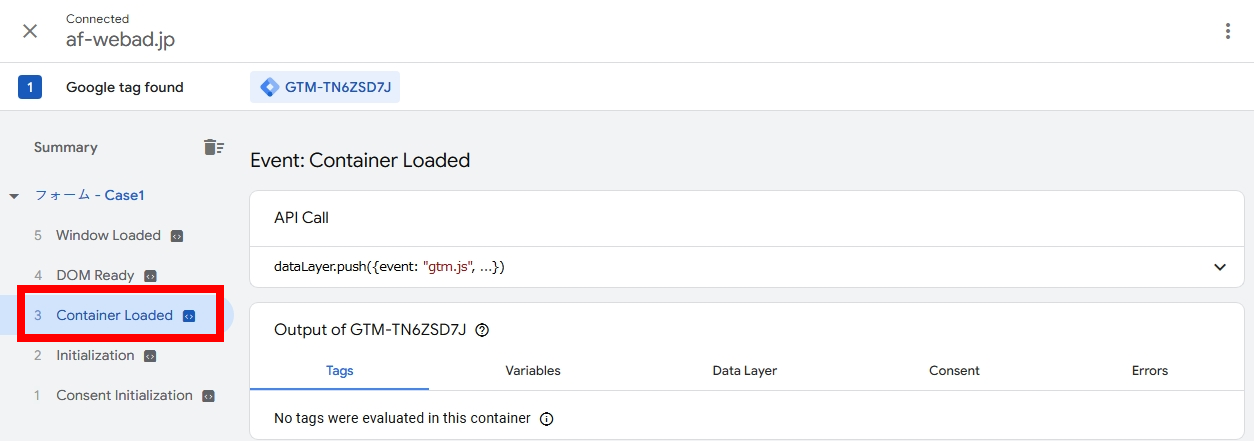1254x441 pixels.
Task: Open the three-dot more options menu
Action: click(1228, 31)
